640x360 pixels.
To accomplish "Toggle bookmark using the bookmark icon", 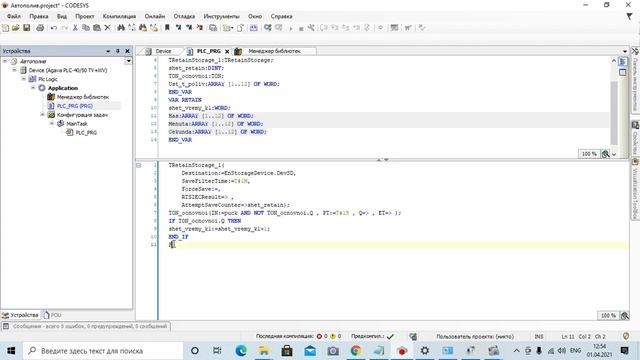I will pos(167,28).
